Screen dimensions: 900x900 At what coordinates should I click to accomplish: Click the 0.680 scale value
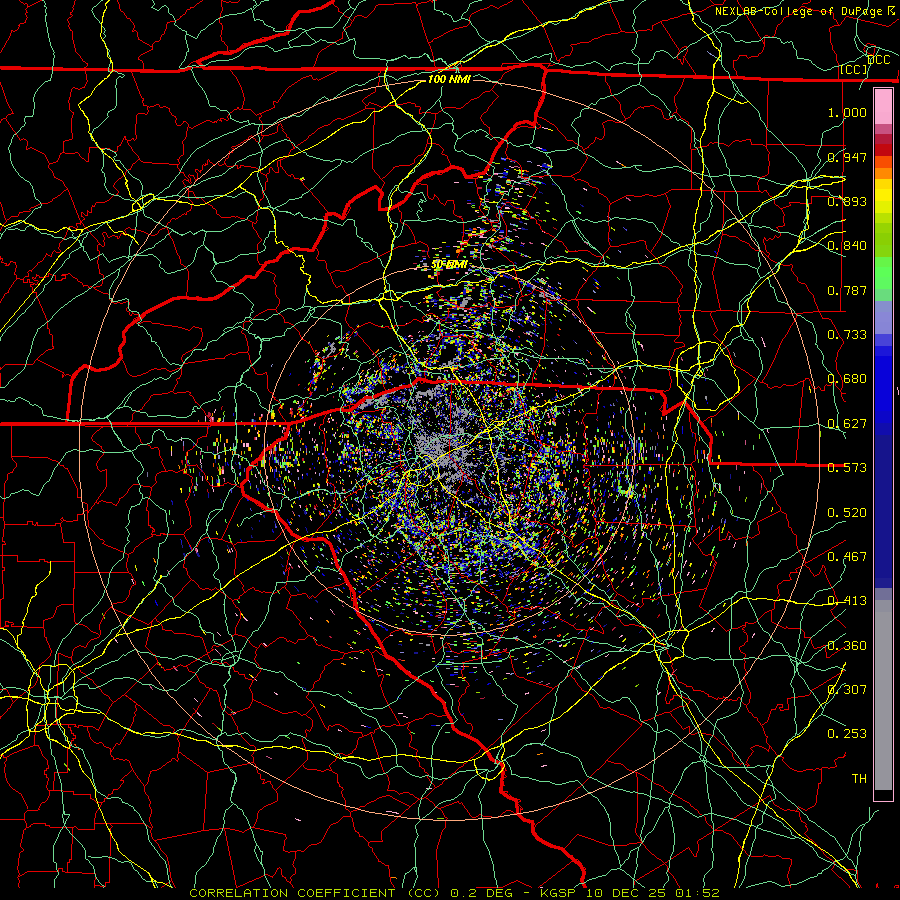tap(847, 379)
